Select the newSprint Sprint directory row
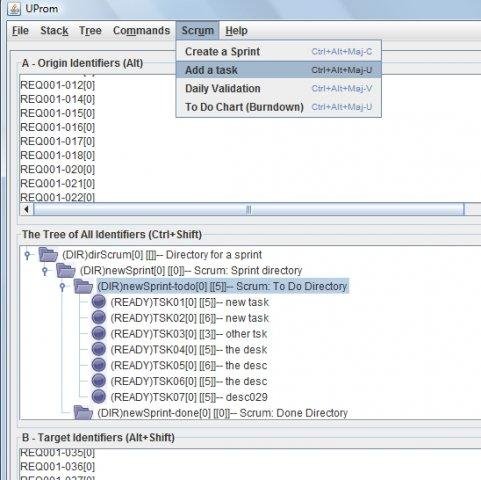The height and width of the screenshot is (480, 481). coord(191,271)
